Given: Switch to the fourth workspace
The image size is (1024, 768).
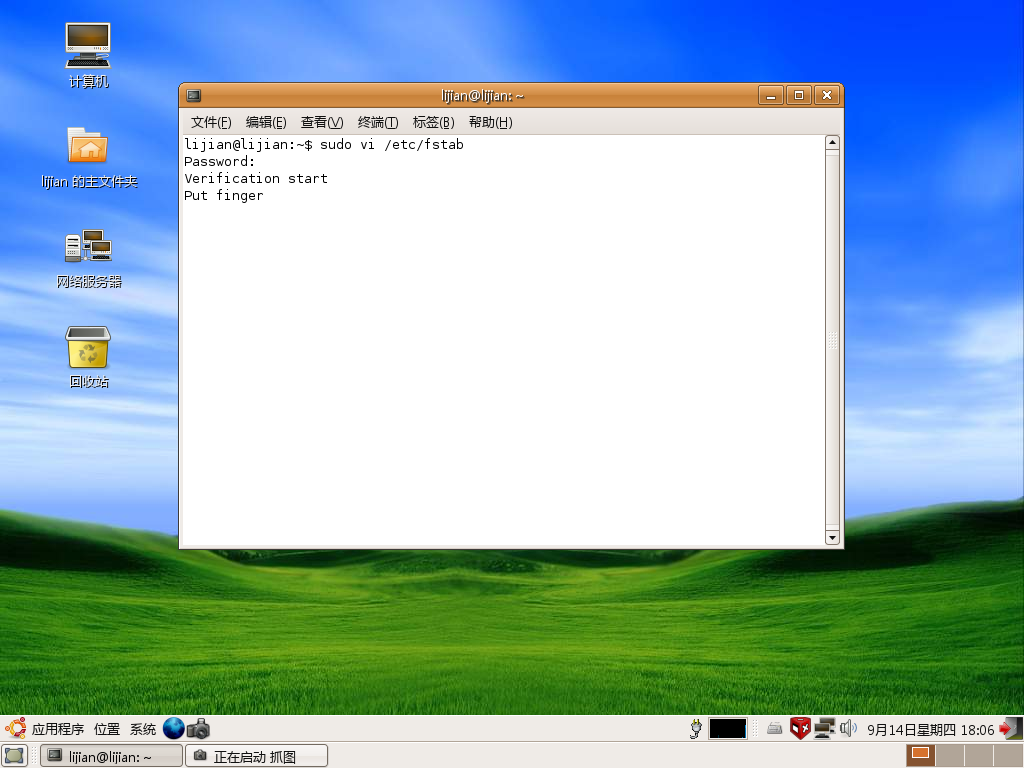Looking at the screenshot, I should [x=1007, y=756].
